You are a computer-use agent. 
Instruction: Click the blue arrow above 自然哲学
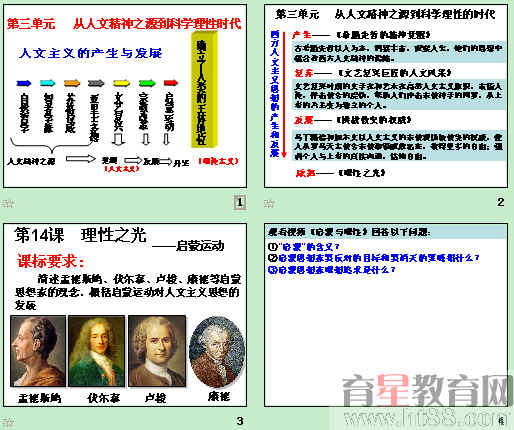point(24,83)
